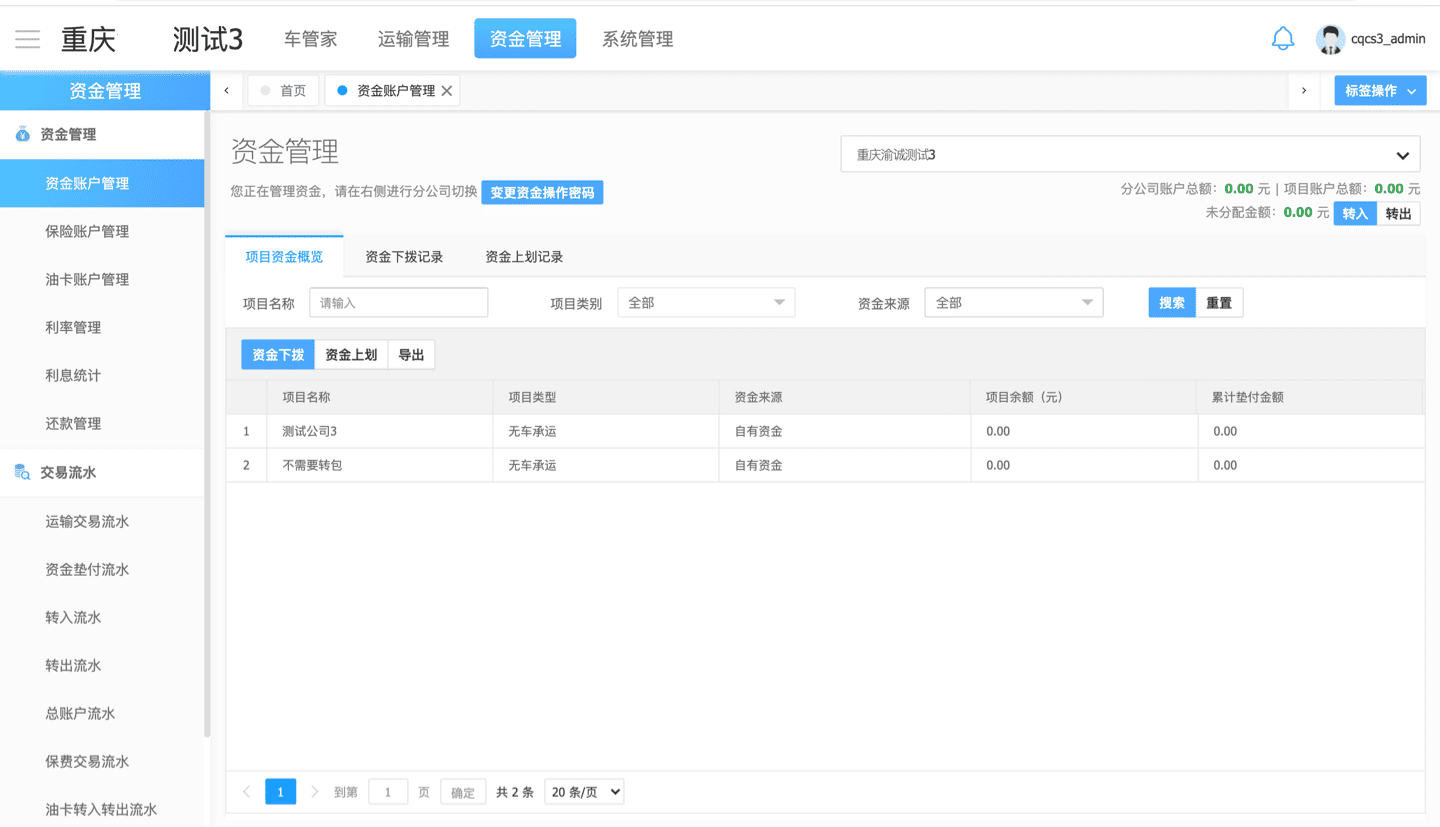Screen dimensions: 1440x827
Task: Switch to the 资金下拨记录 tab
Action: pyautogui.click(x=404, y=257)
